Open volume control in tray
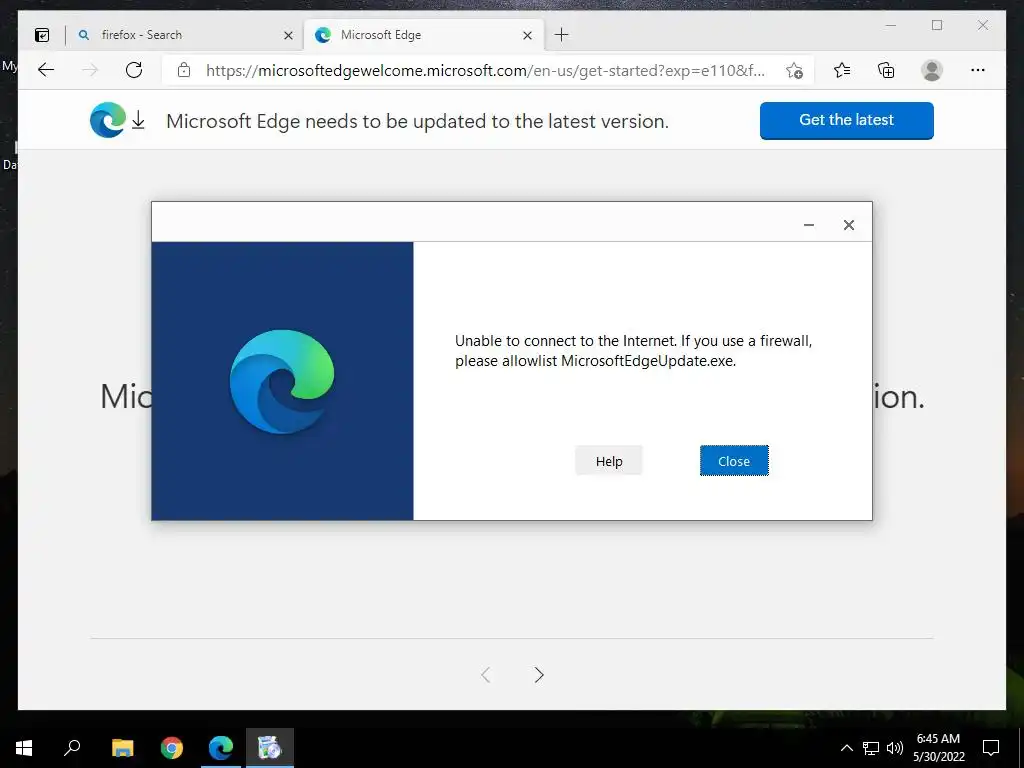 (895, 748)
